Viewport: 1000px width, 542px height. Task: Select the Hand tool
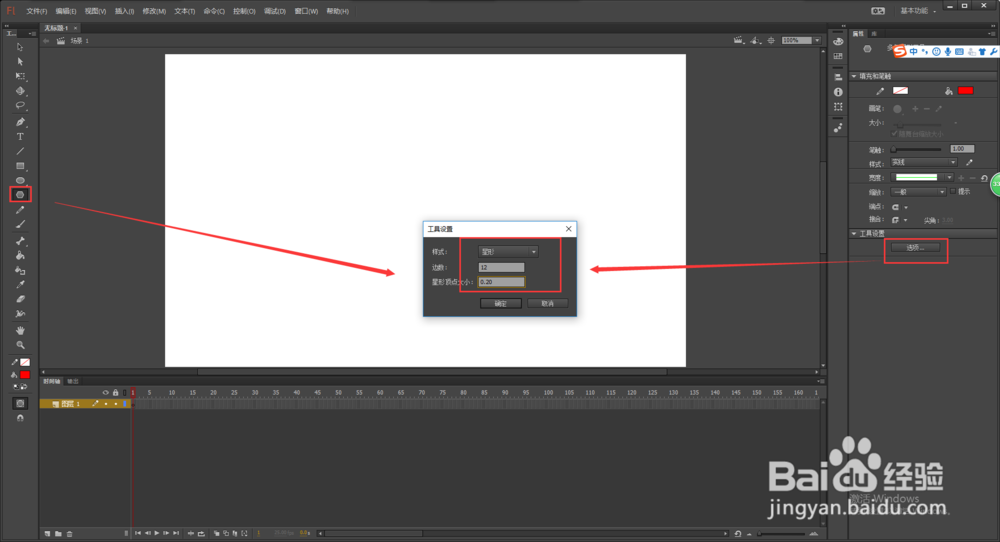click(x=20, y=330)
